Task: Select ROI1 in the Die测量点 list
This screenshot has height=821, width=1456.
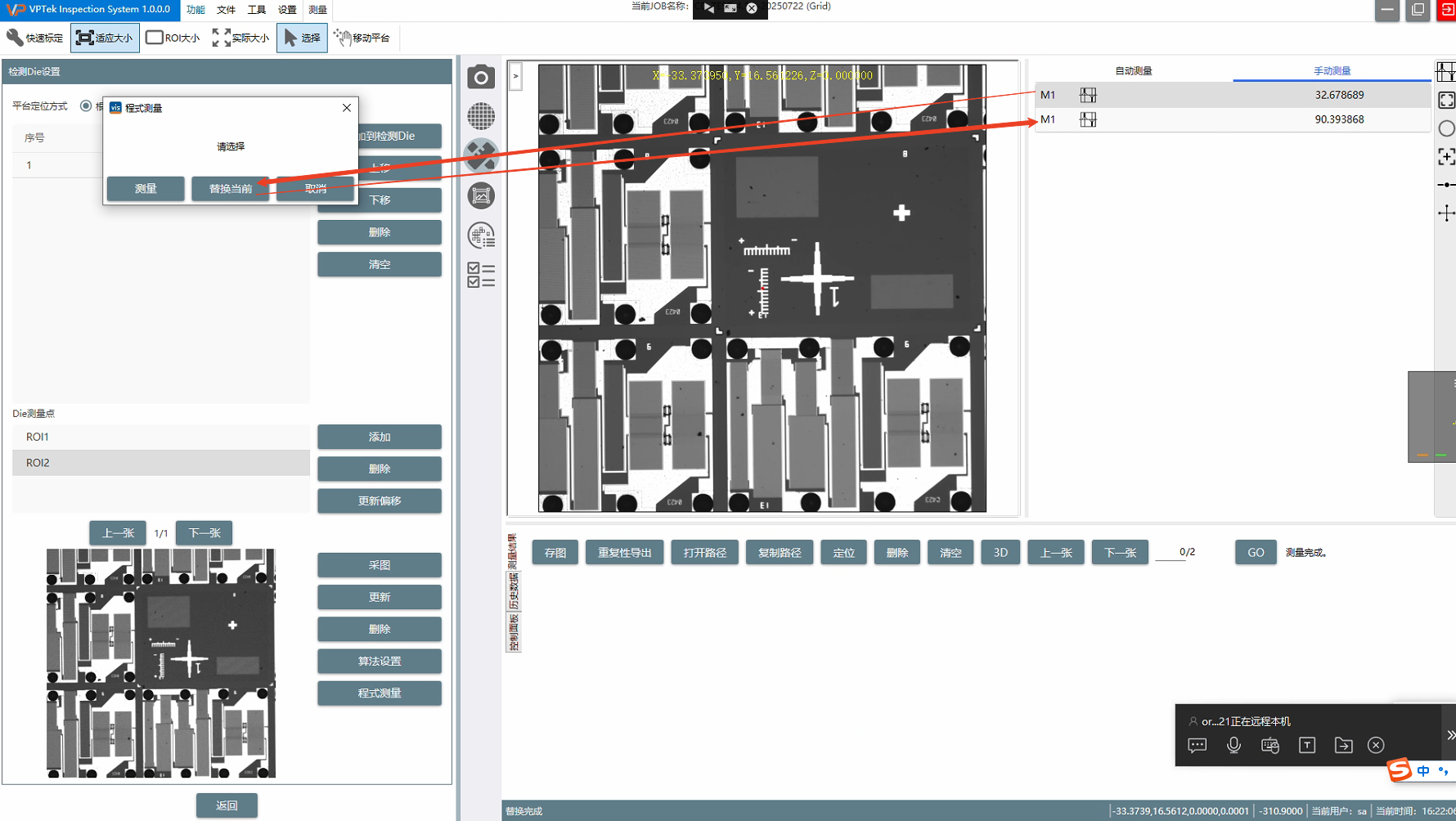Action: click(x=160, y=437)
